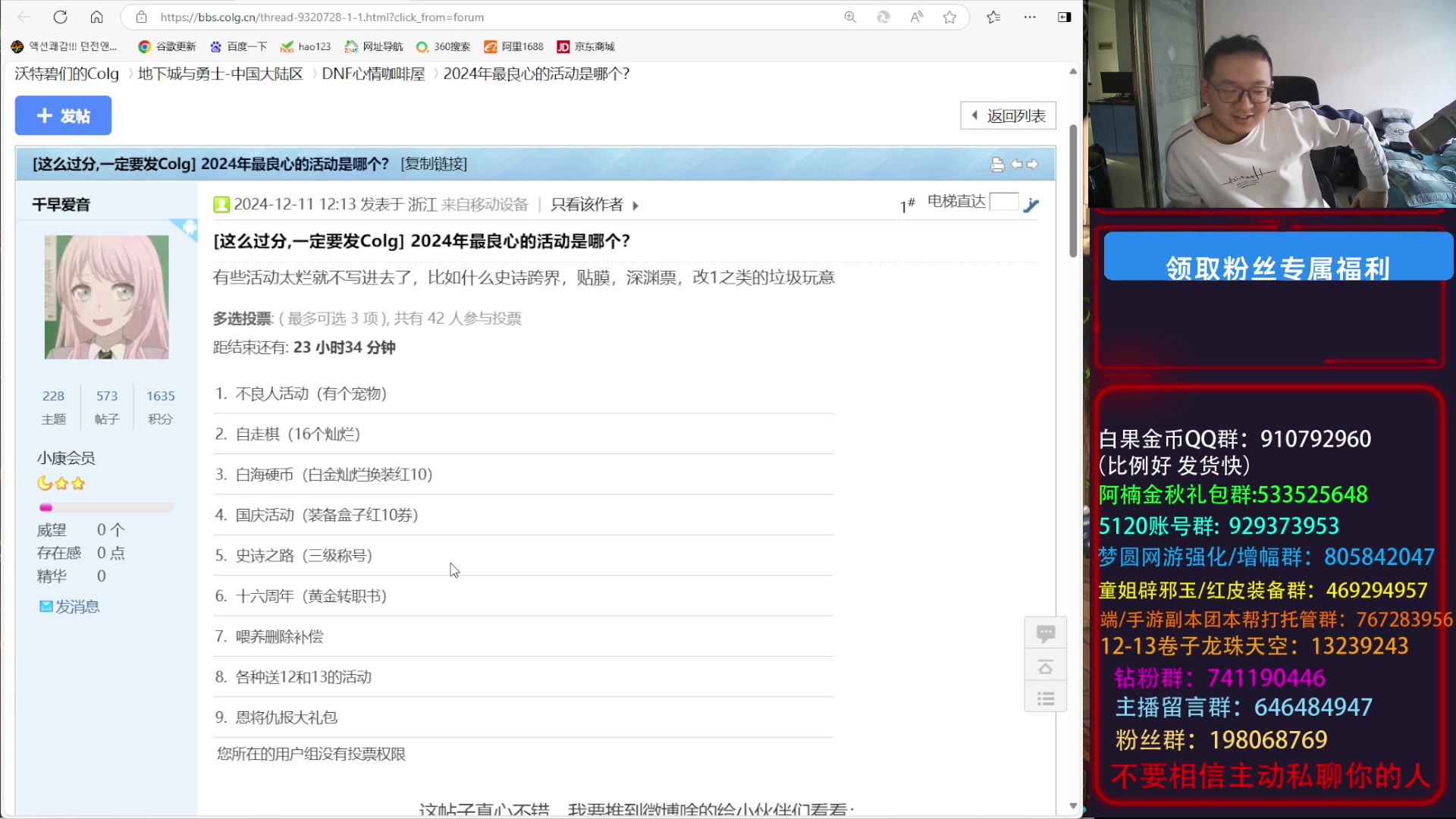The height and width of the screenshot is (819, 1456).
Task: Open hao123 bookmark
Action: pos(306,46)
